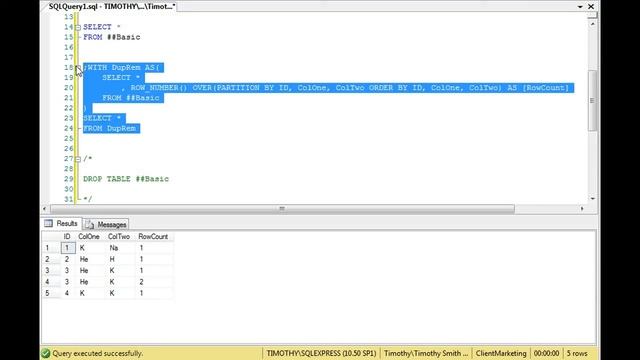Select result row header 2
Screen dimensions: 640x360
[51, 259]
